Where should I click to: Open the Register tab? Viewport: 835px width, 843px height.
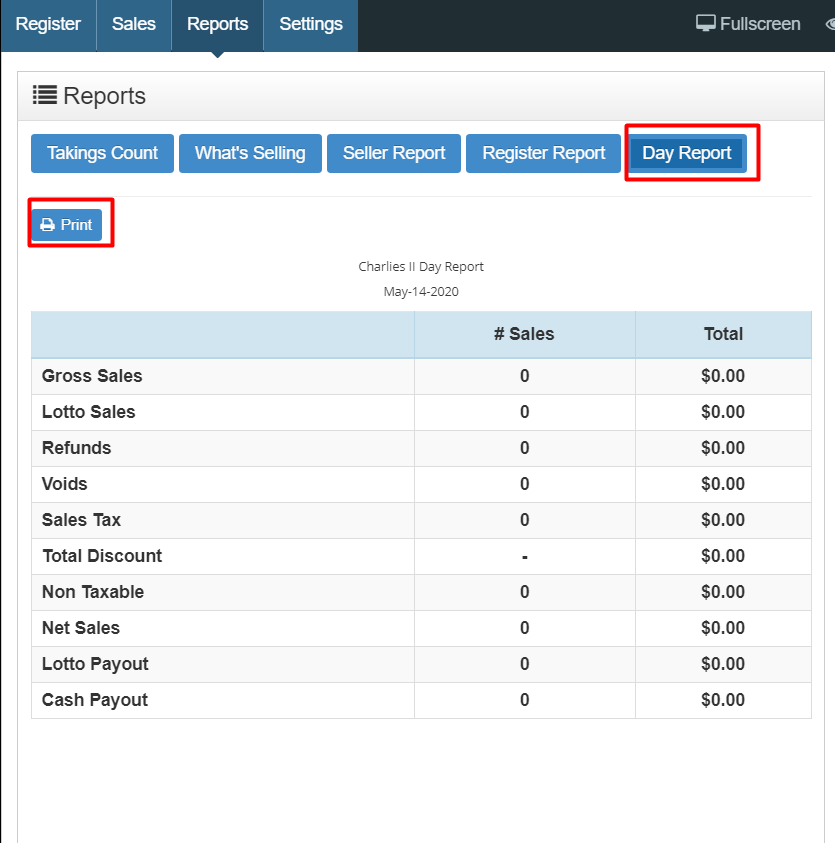tap(48, 24)
